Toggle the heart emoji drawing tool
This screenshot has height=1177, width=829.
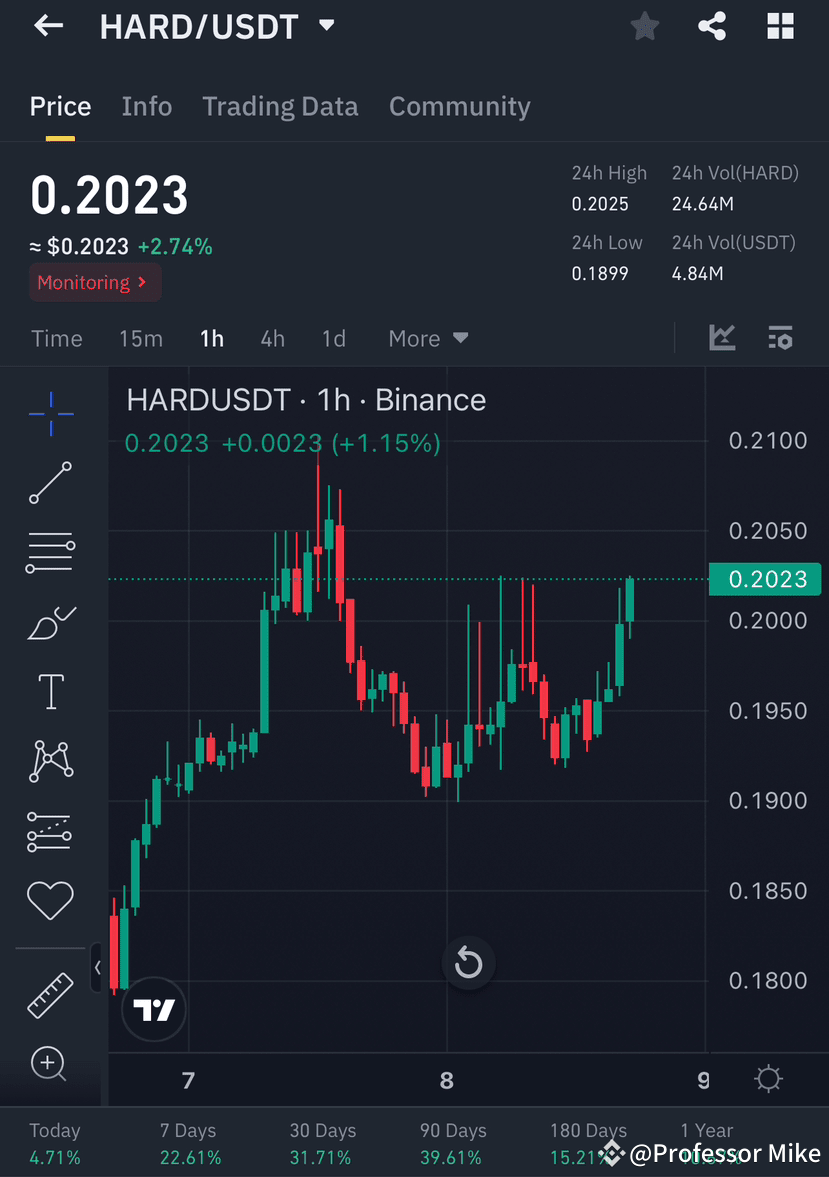50,900
